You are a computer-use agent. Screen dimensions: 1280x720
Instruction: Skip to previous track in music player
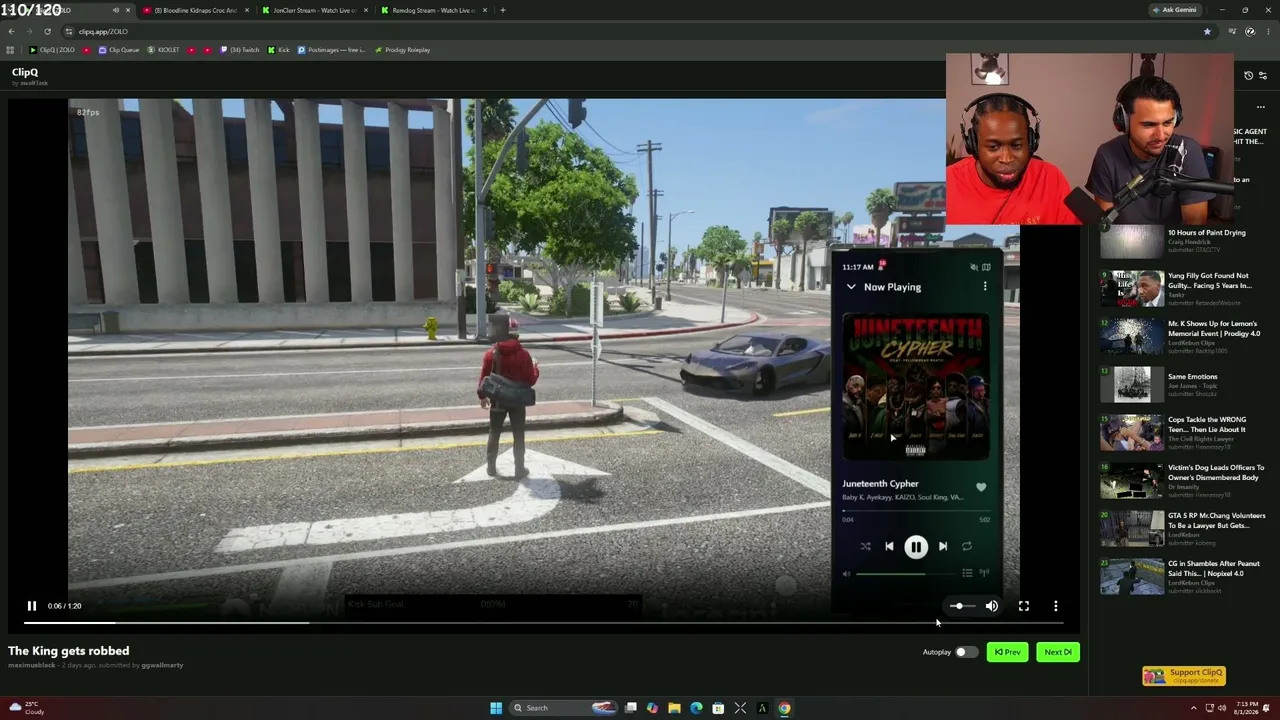(x=889, y=547)
